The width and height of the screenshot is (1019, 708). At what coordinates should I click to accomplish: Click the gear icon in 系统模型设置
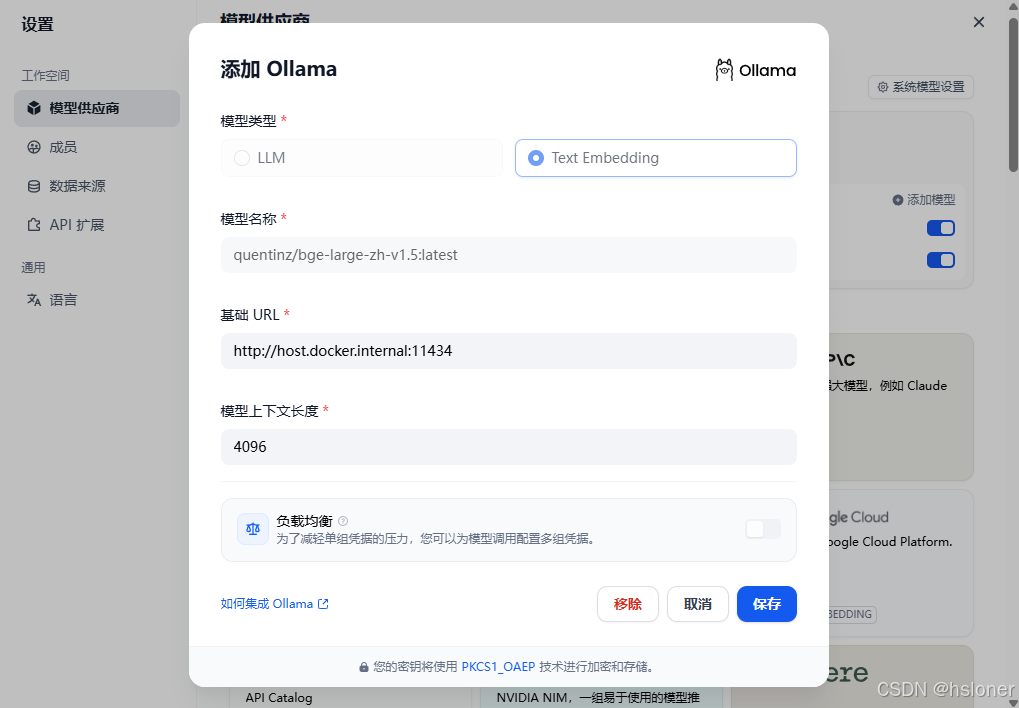tap(883, 87)
